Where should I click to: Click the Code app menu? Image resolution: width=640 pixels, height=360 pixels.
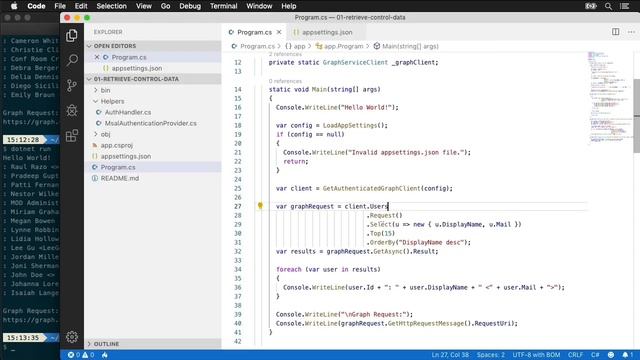36,6
